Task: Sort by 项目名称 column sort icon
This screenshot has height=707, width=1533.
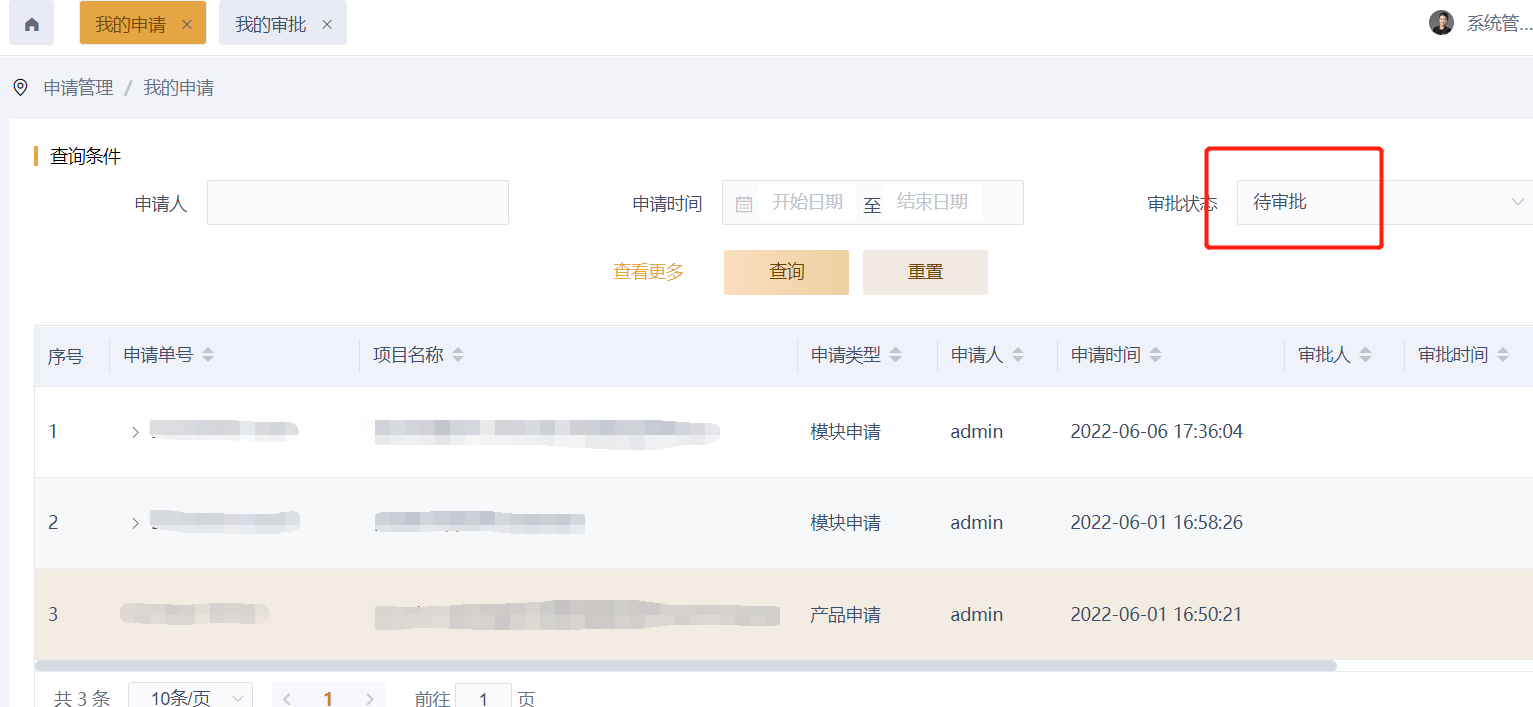Action: coord(458,355)
